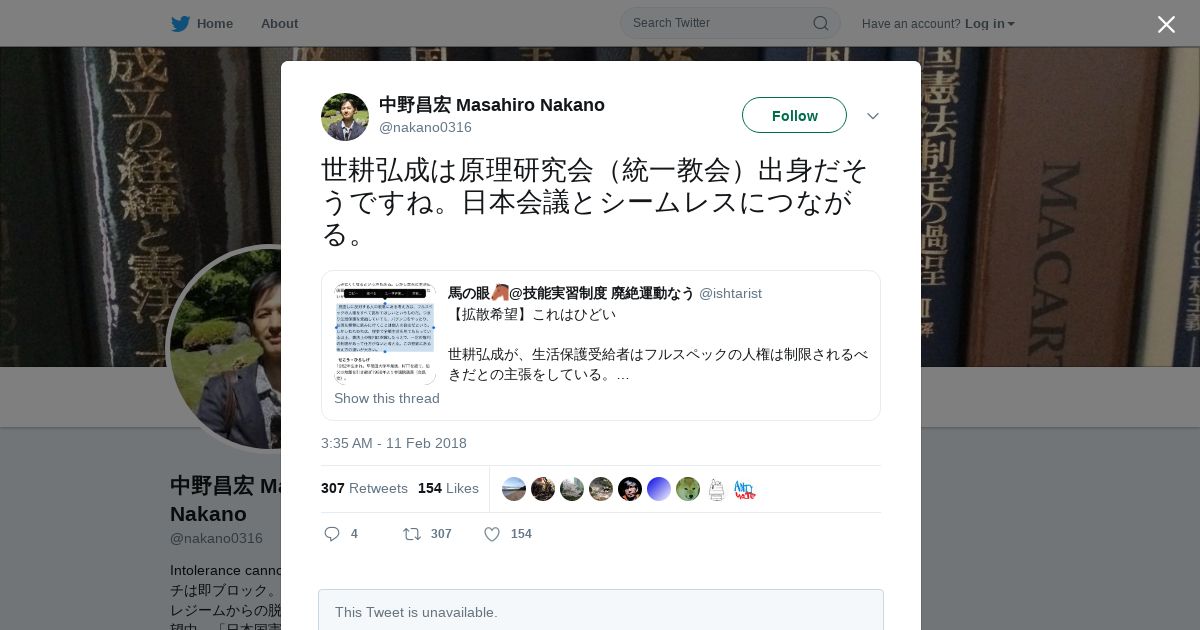Open Masahiro Nakano's avatar in tweet header
Viewport: 1200px width, 630px height.
(345, 117)
